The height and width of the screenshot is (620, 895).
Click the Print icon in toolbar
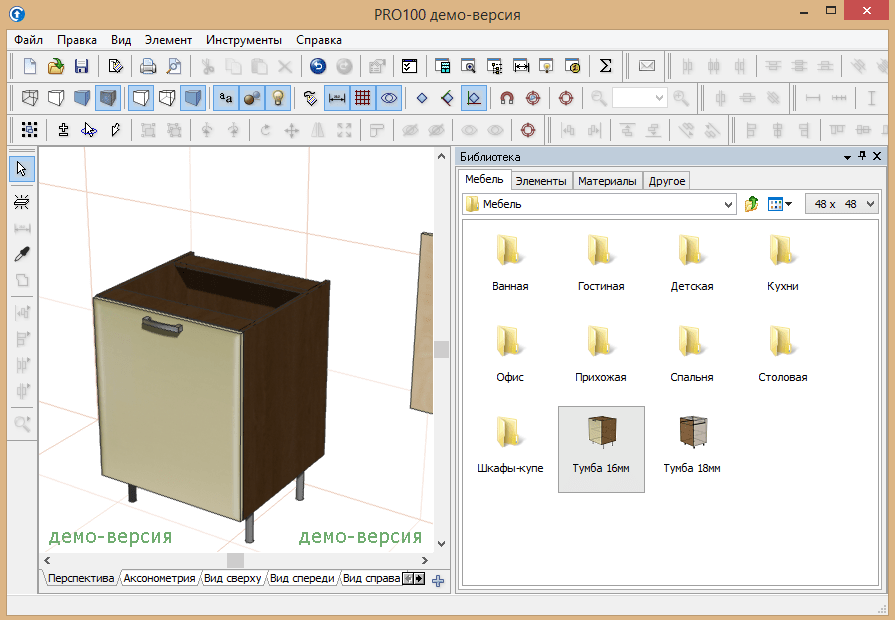[148, 67]
